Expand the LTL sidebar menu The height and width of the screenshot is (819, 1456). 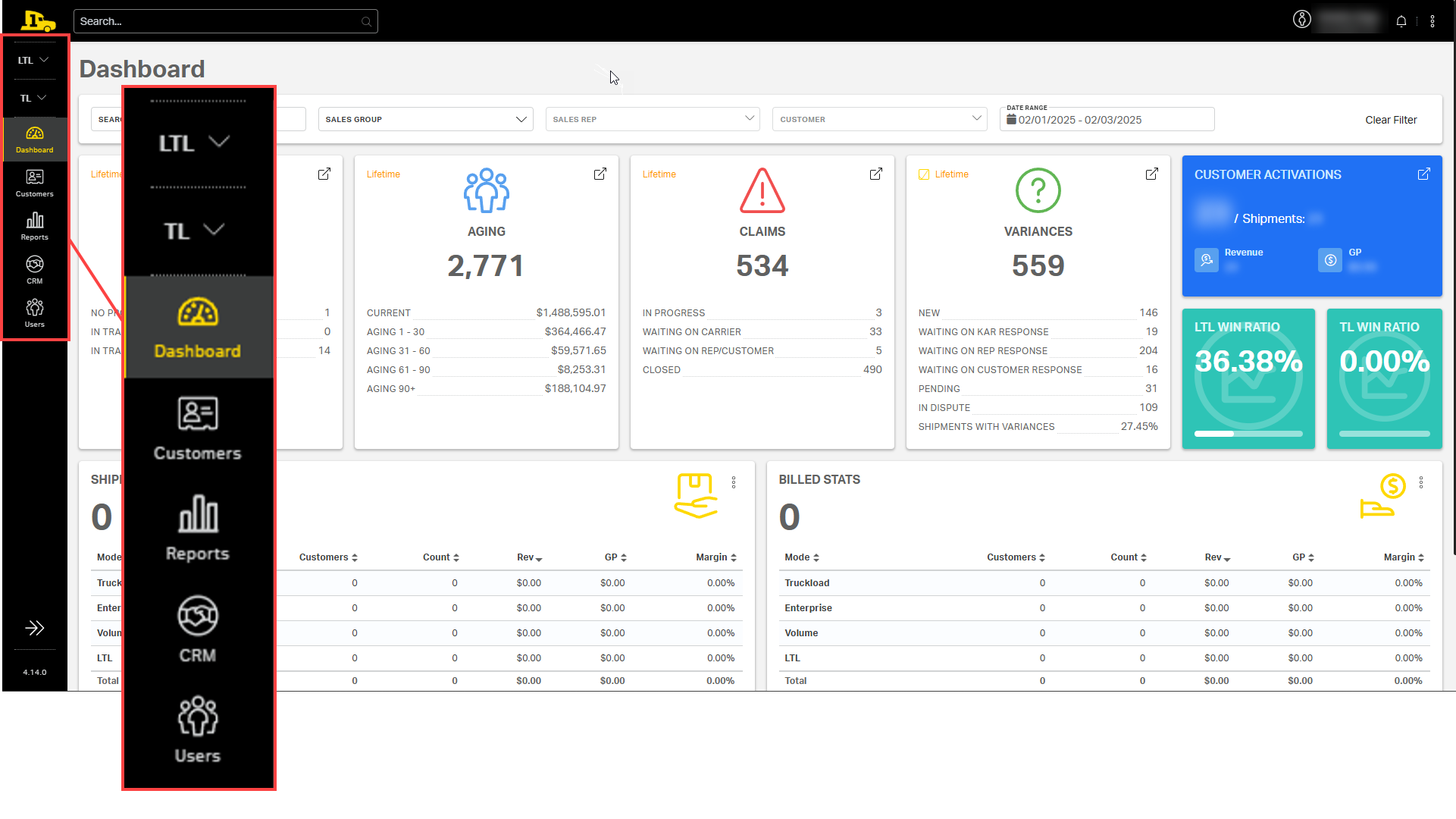tap(33, 60)
